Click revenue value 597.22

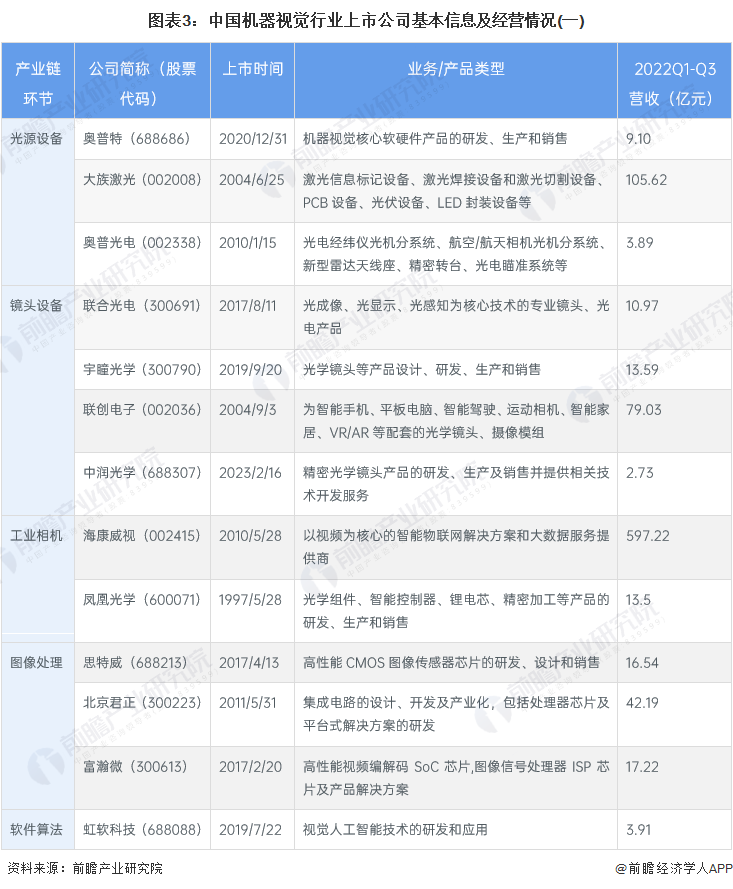pos(647,536)
